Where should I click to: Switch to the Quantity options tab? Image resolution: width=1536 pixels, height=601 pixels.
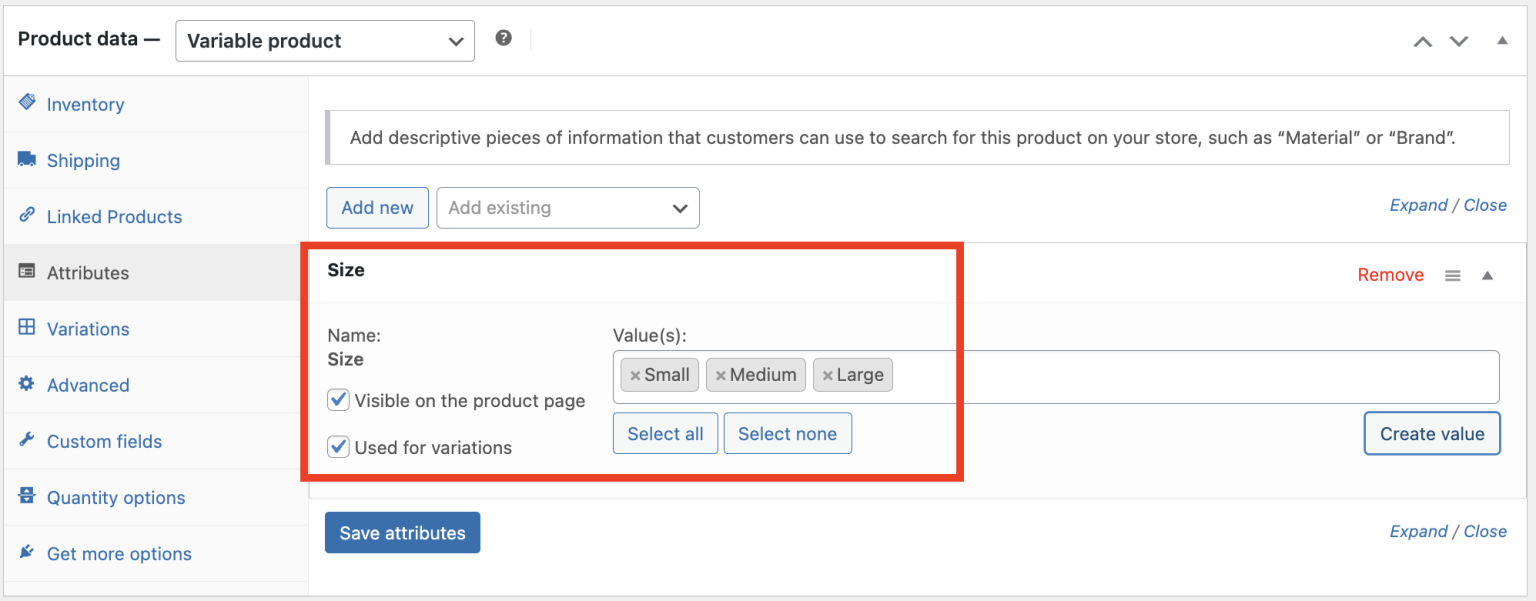(x=113, y=497)
